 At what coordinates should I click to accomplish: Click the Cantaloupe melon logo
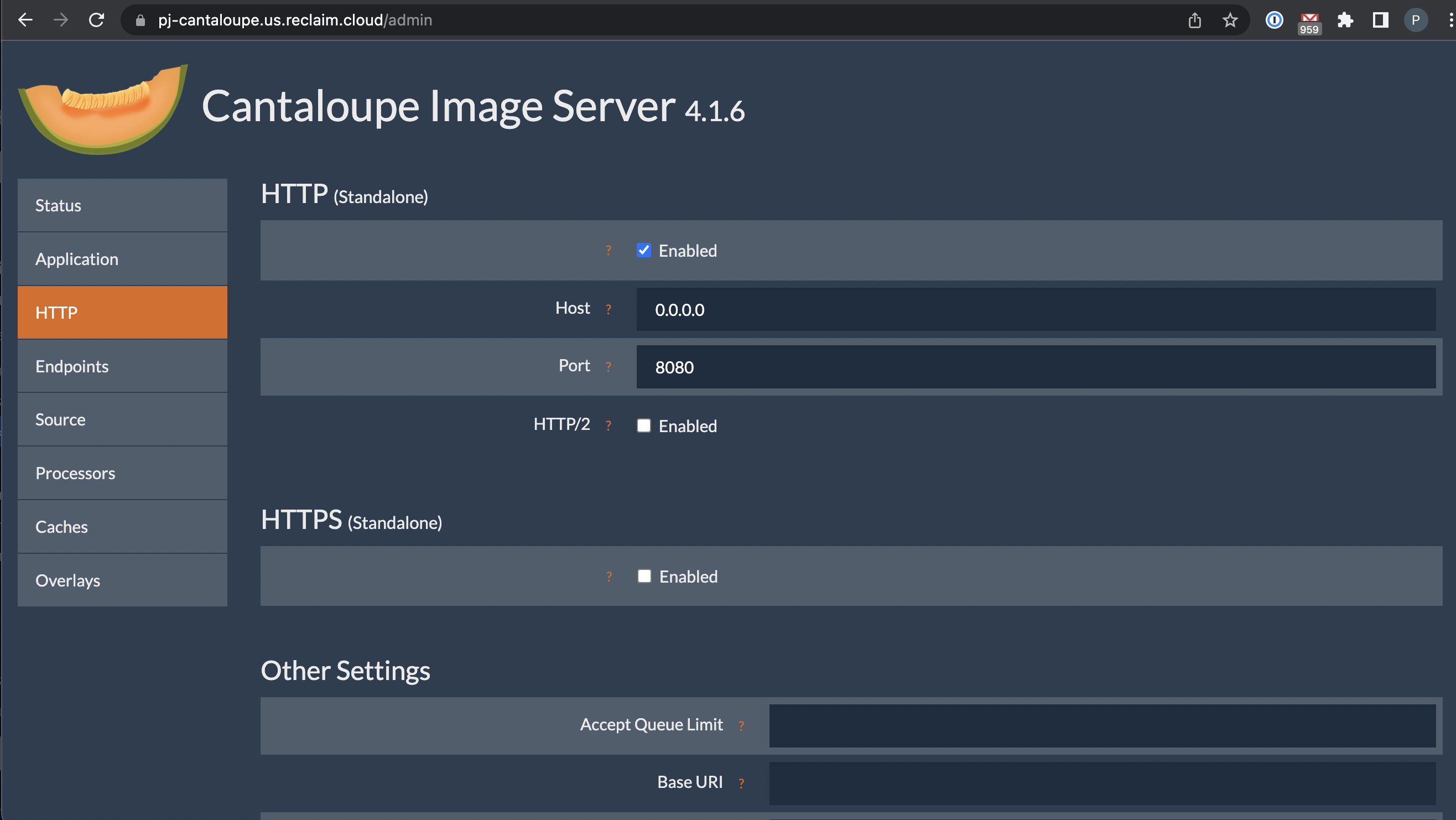[103, 108]
